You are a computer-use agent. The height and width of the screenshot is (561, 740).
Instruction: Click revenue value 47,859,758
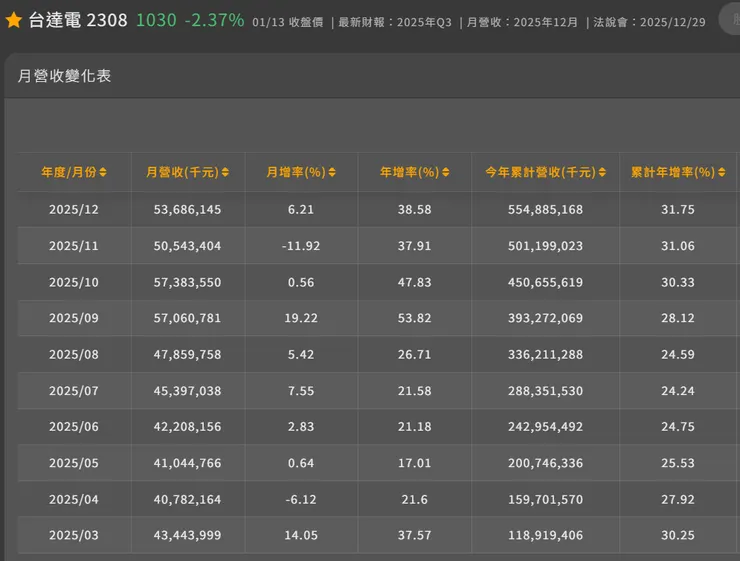(187, 354)
